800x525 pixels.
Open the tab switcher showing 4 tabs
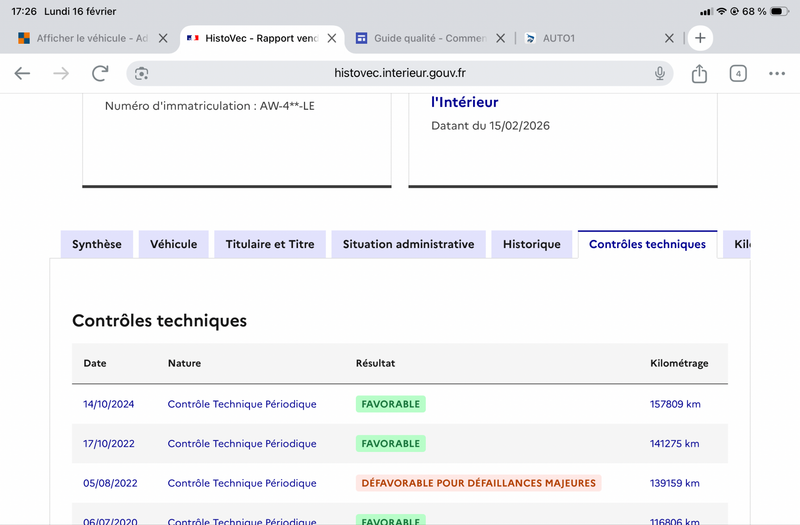pyautogui.click(x=738, y=73)
